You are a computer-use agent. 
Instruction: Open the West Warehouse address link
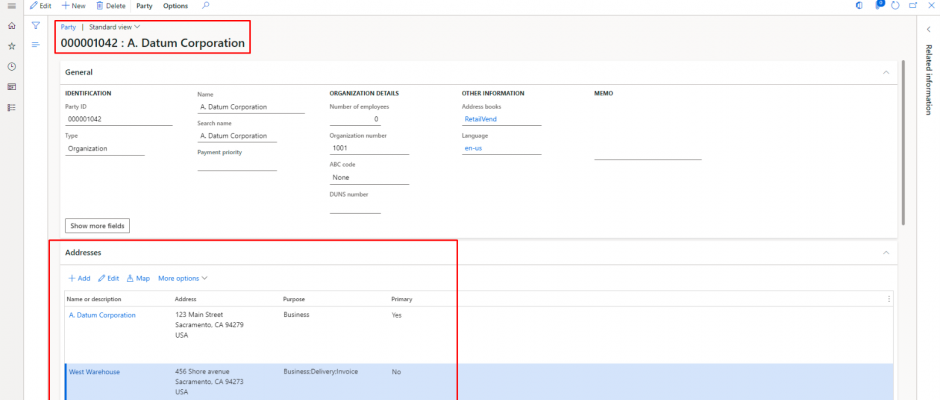pos(95,372)
